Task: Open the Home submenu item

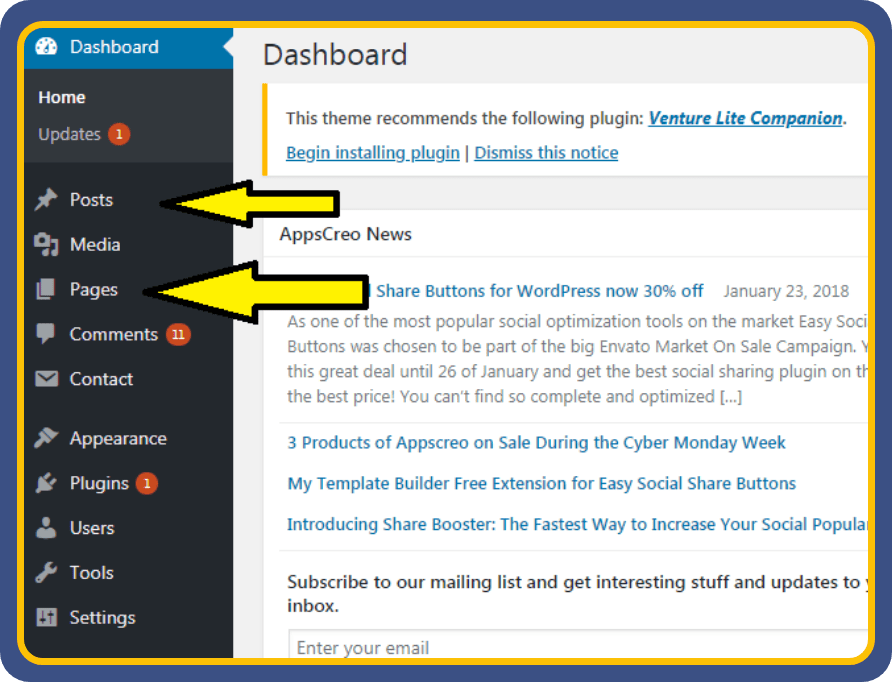Action: 62,98
